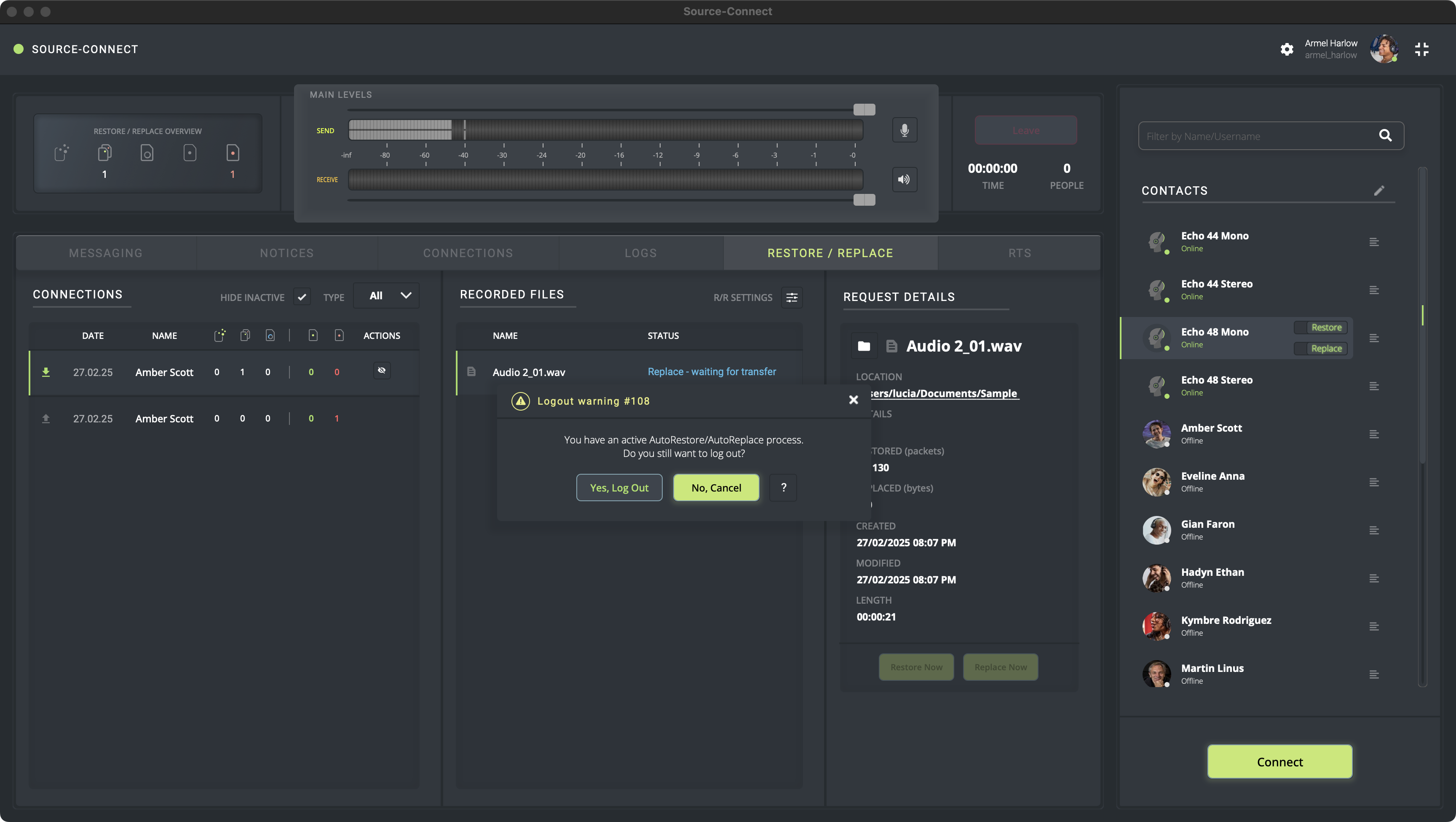This screenshot has height=822, width=1456.
Task: Open settings via the gear icon
Action: pyautogui.click(x=1287, y=49)
